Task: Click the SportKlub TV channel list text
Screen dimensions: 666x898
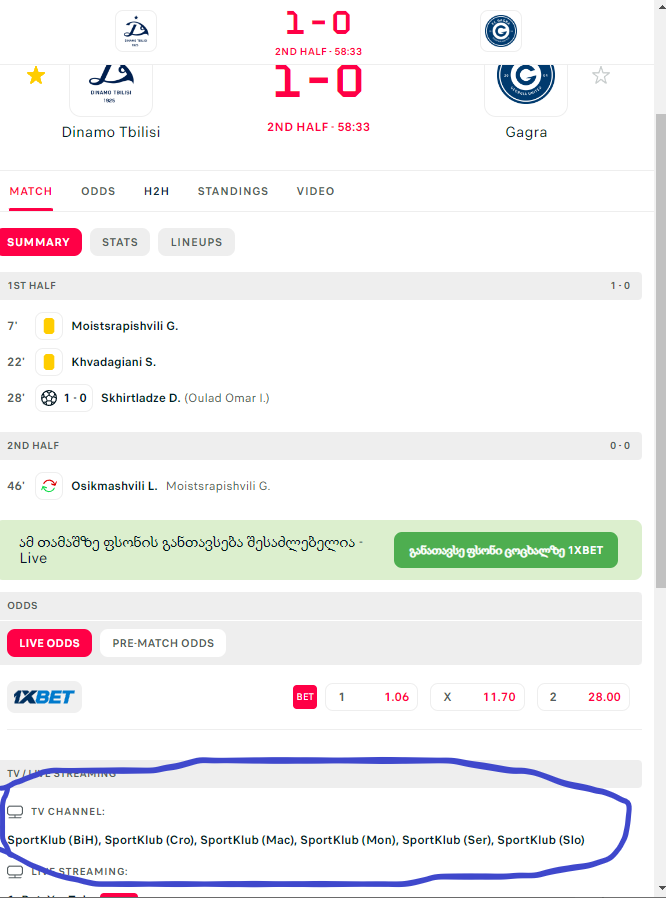Action: click(295, 840)
